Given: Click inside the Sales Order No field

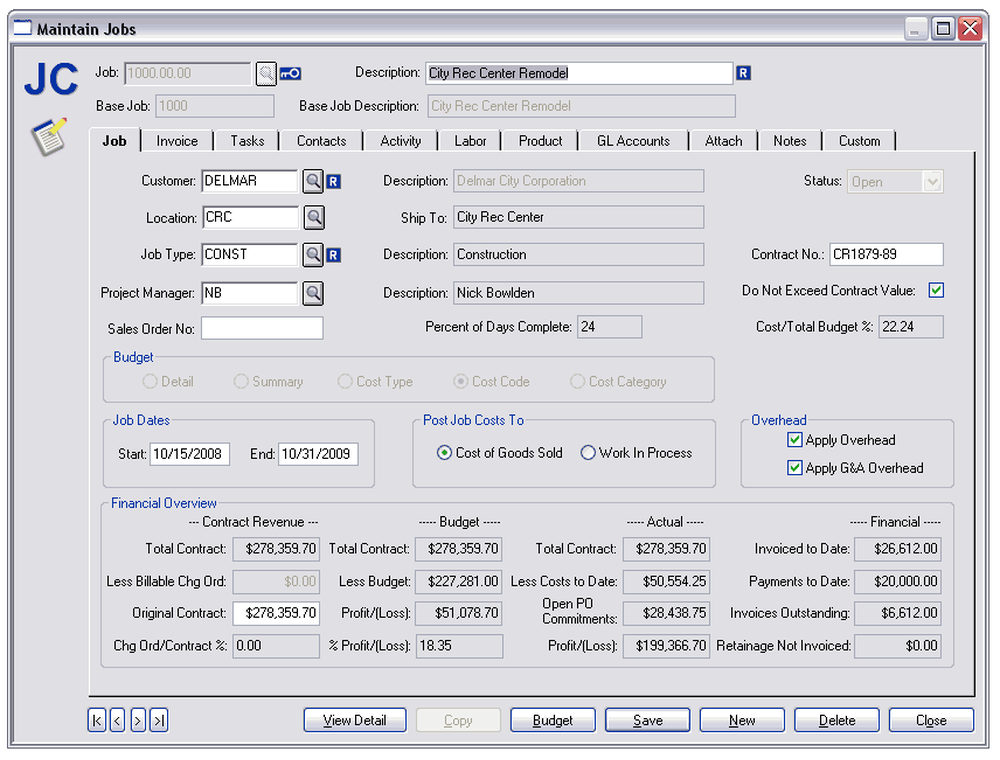Looking at the screenshot, I should [262, 327].
